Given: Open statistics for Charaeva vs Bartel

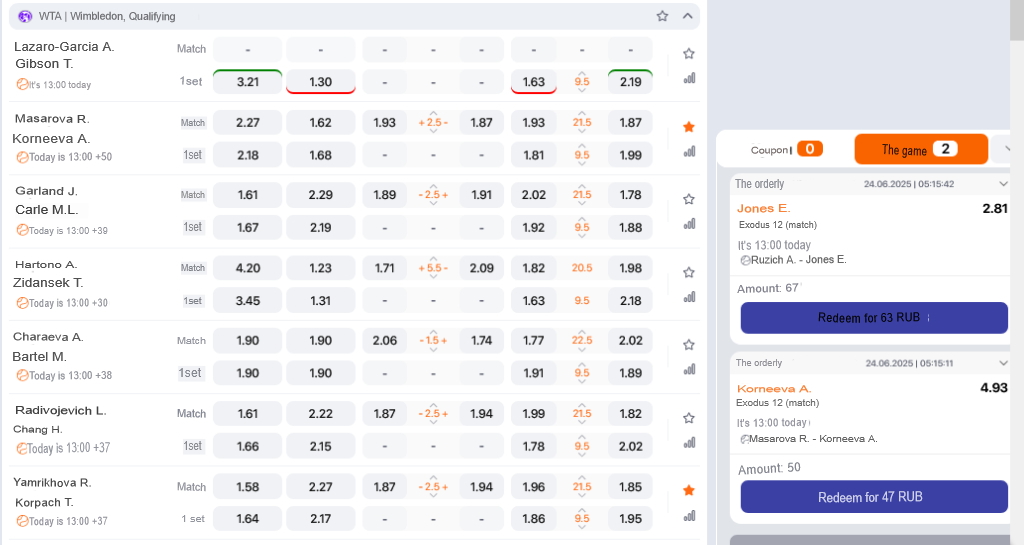Looking at the screenshot, I should 689,369.
